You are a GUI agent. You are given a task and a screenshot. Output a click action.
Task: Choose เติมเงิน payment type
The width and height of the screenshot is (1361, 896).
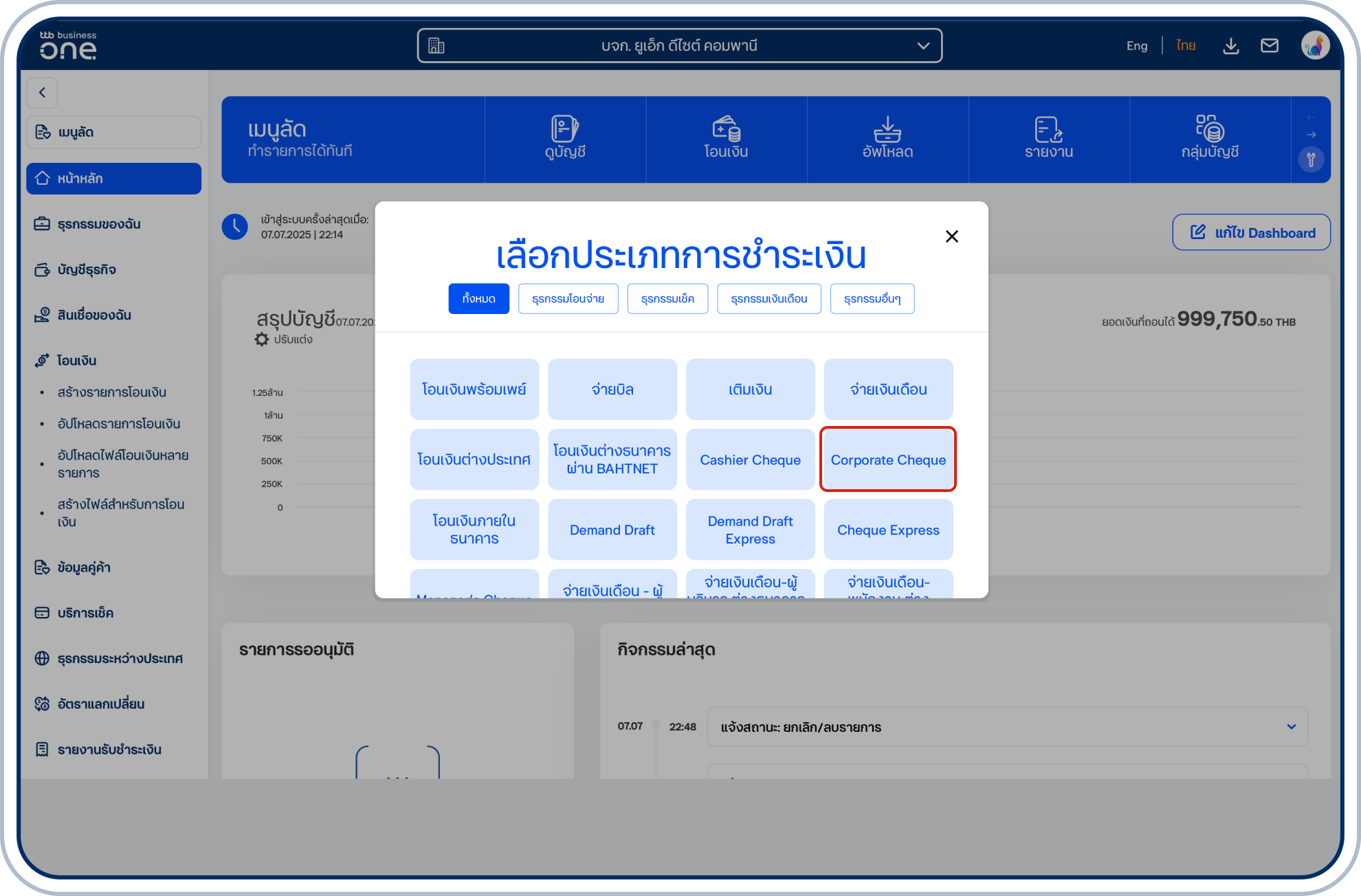point(751,390)
